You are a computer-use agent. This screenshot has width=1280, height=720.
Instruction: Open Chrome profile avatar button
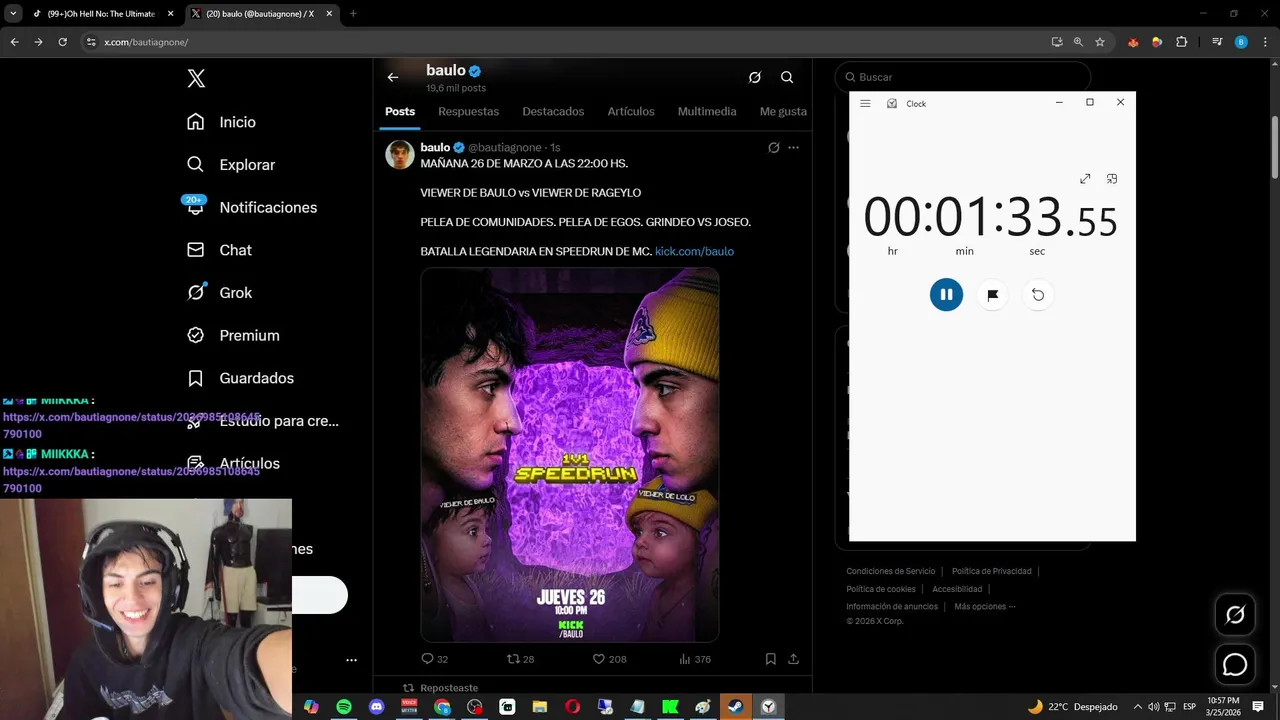(x=1241, y=42)
